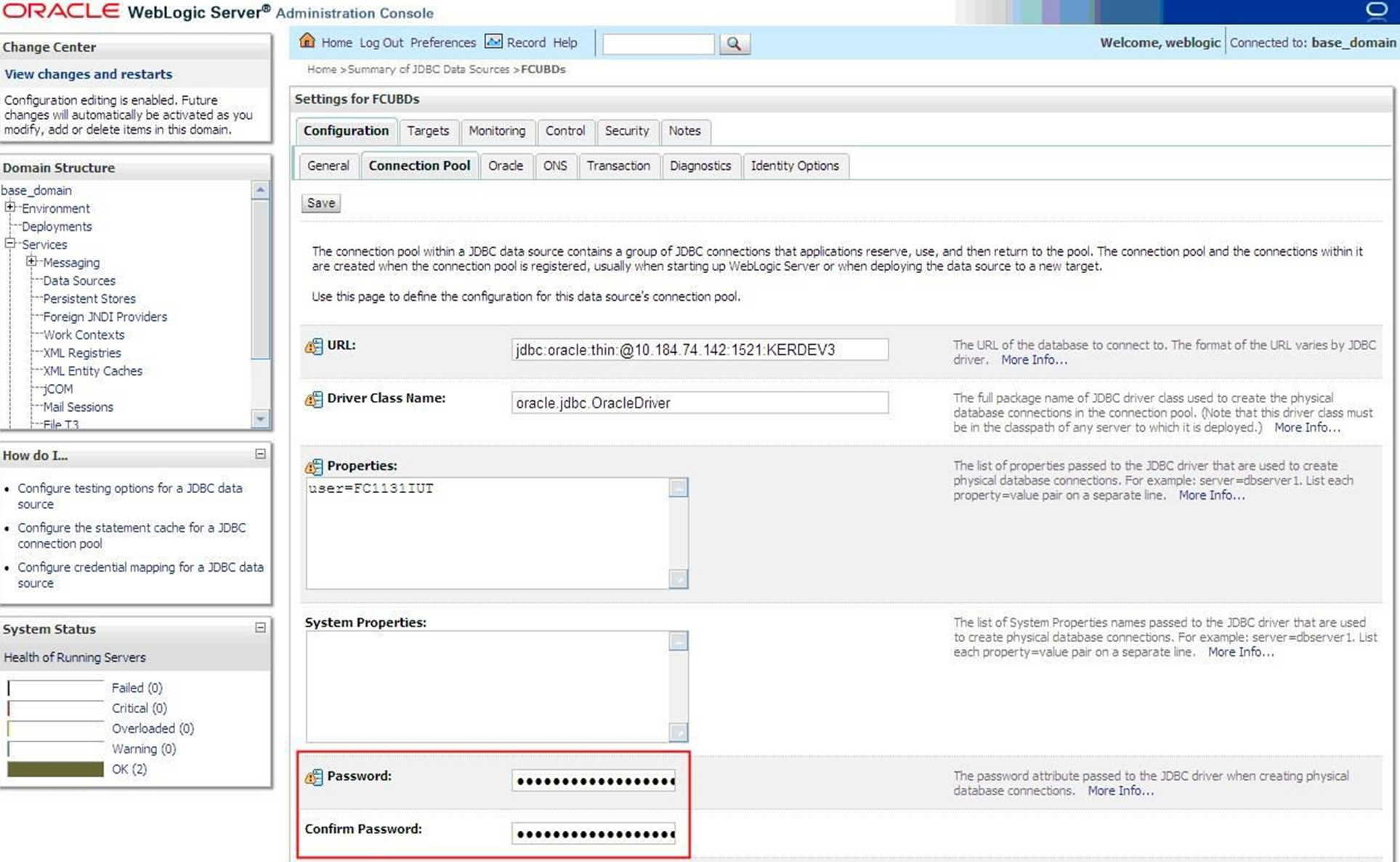Image resolution: width=1400 pixels, height=862 pixels.
Task: Open View changes and restarts link
Action: 88,74
